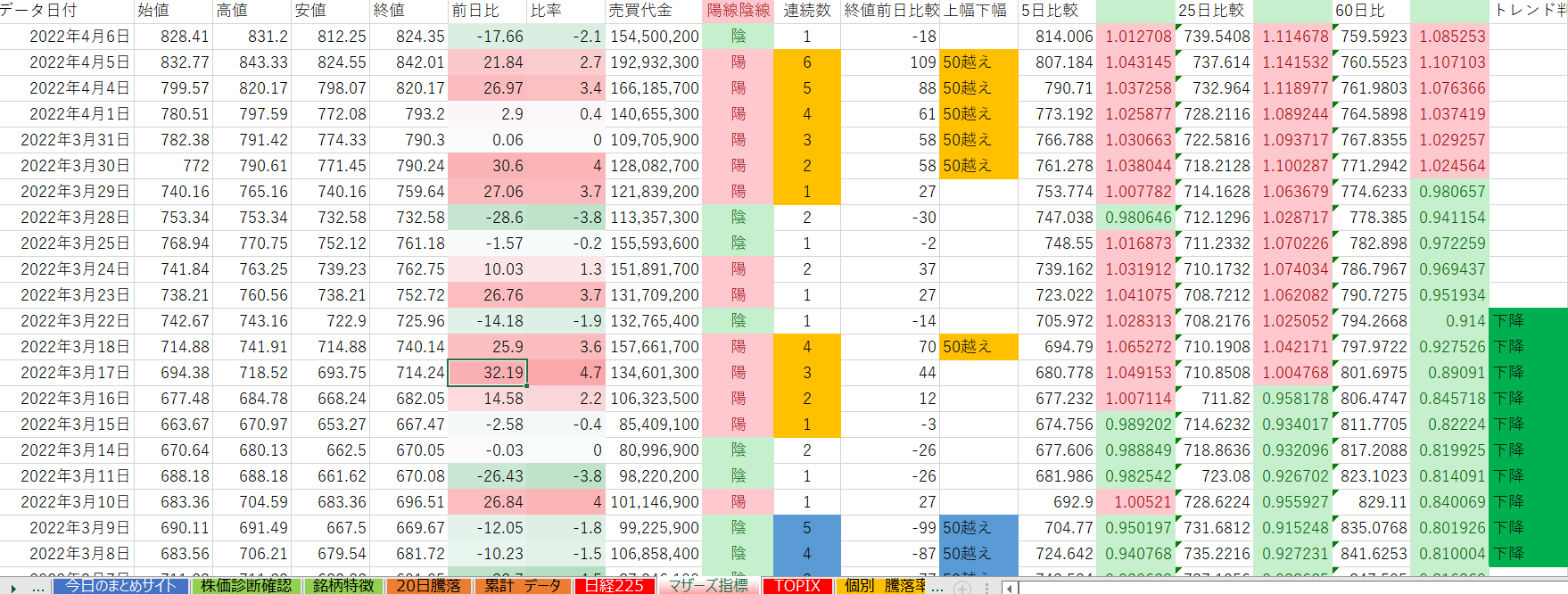
Task: Click the new sheet plus icon
Action: pos(962,587)
